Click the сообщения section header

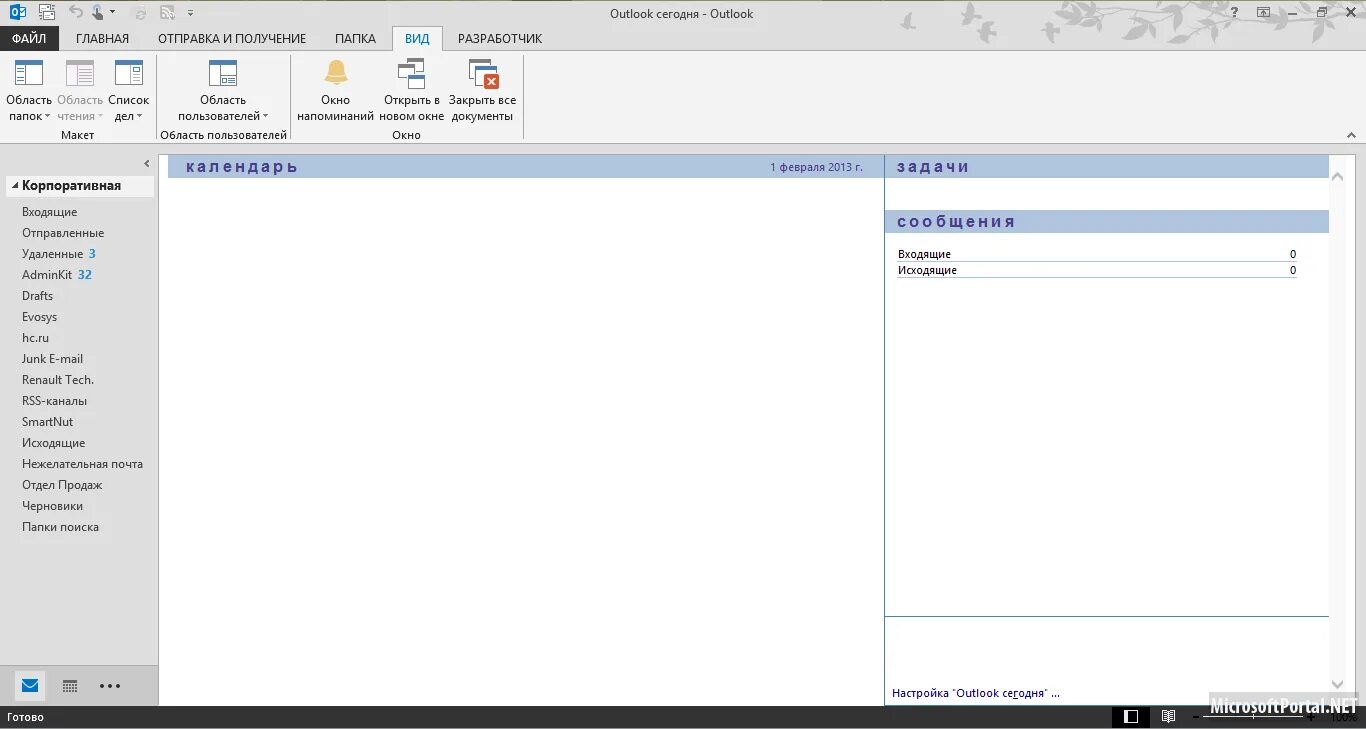[x=956, y=222]
